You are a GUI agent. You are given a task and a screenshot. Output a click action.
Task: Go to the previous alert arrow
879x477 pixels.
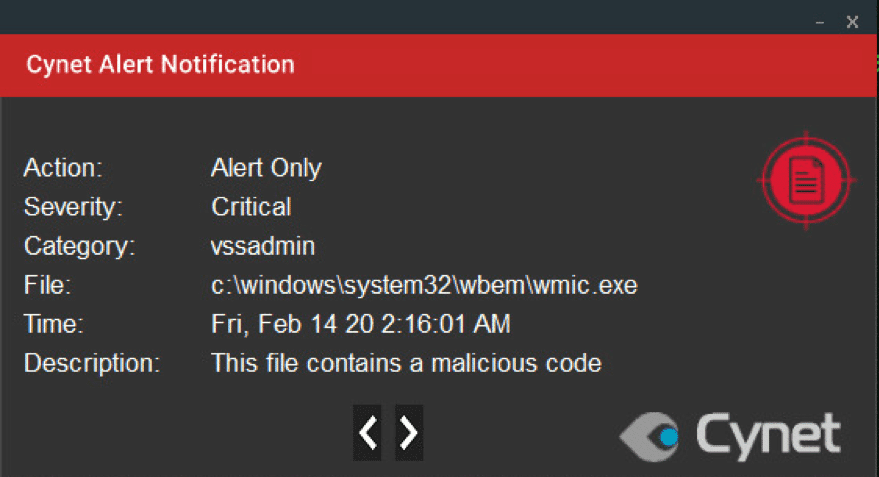[x=367, y=433]
